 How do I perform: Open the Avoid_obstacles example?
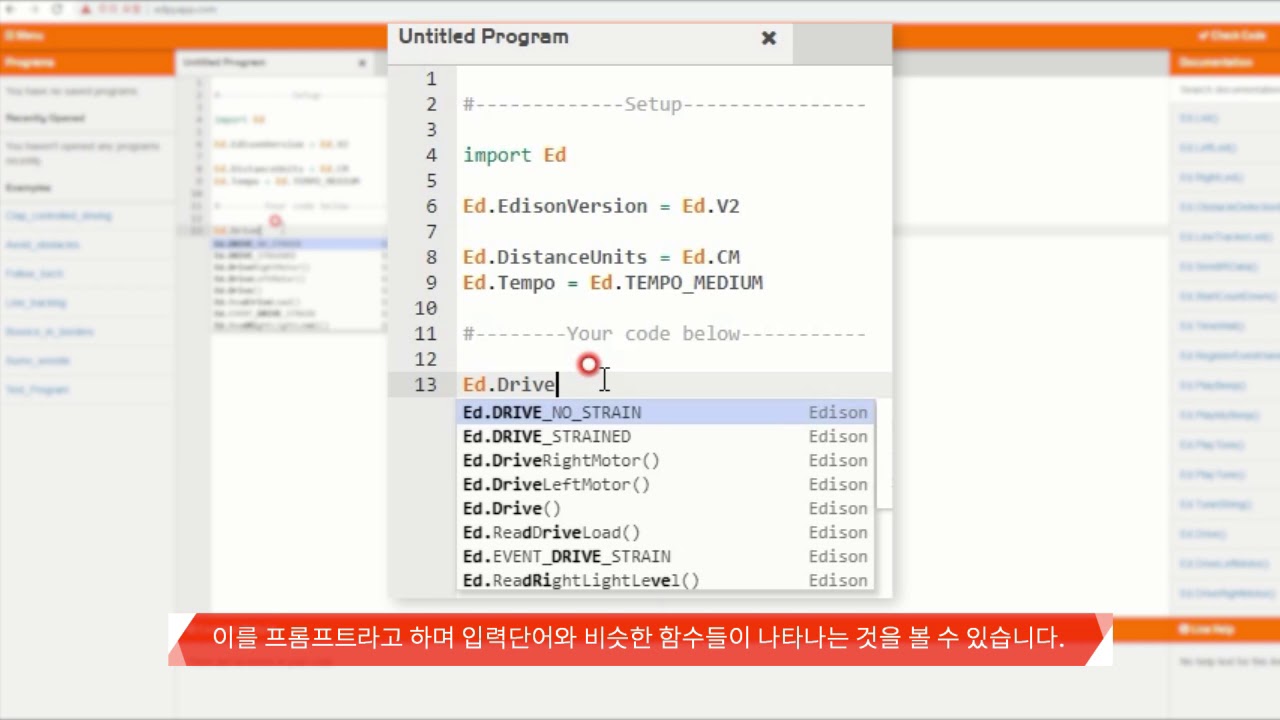[x=42, y=245]
